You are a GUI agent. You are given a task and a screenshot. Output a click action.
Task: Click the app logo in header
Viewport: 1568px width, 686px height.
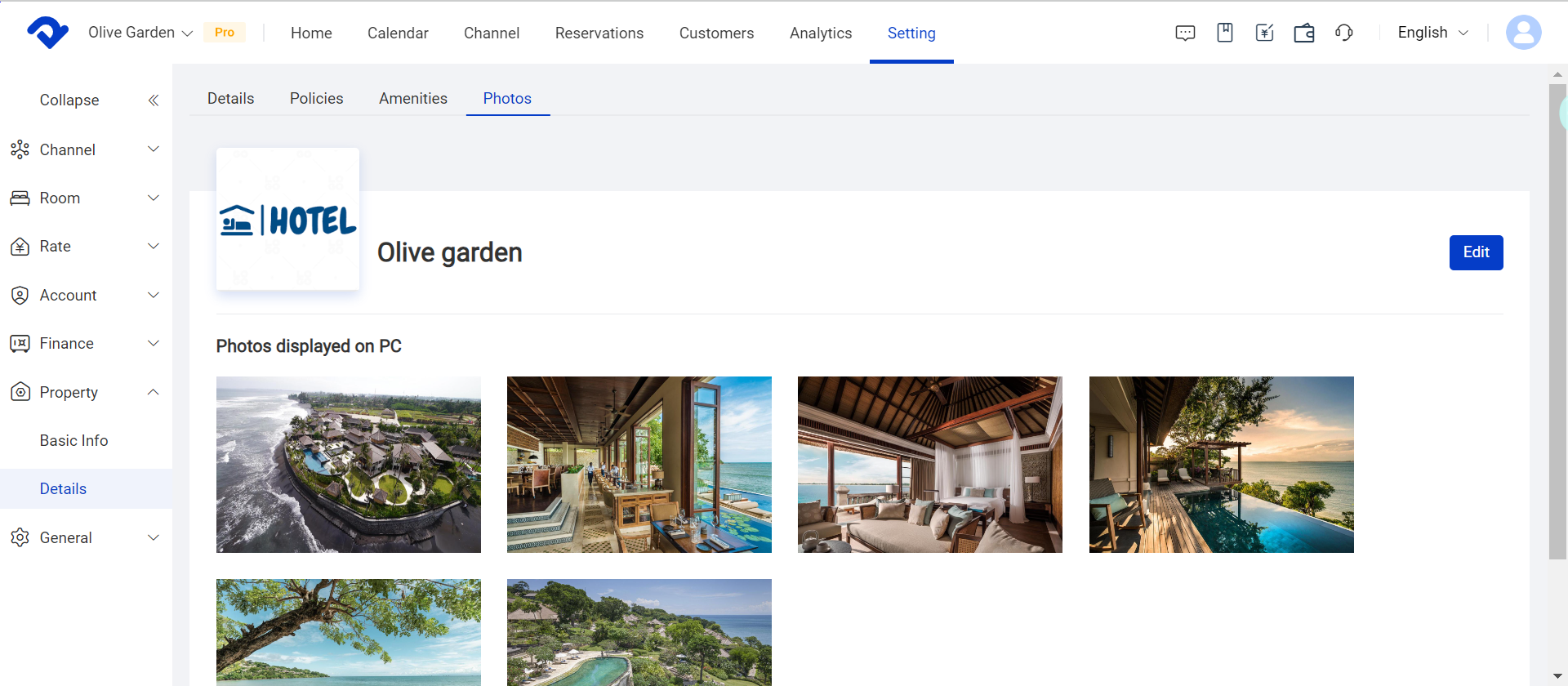(x=47, y=33)
